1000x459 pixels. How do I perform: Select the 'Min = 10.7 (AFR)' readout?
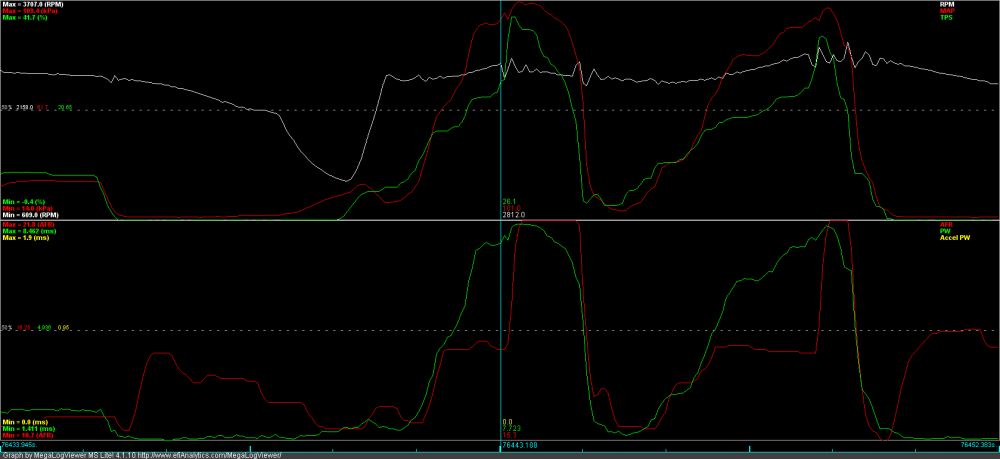coord(26,435)
